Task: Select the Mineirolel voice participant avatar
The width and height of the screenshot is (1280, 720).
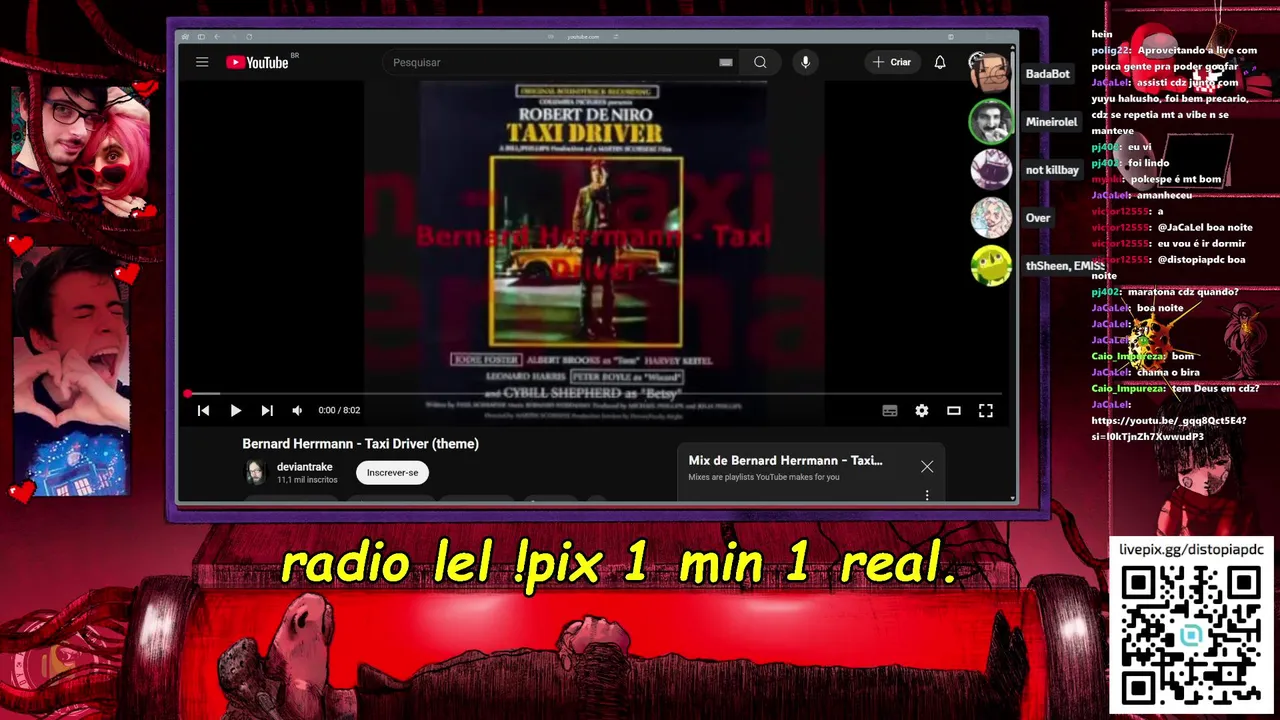Action: tap(991, 121)
